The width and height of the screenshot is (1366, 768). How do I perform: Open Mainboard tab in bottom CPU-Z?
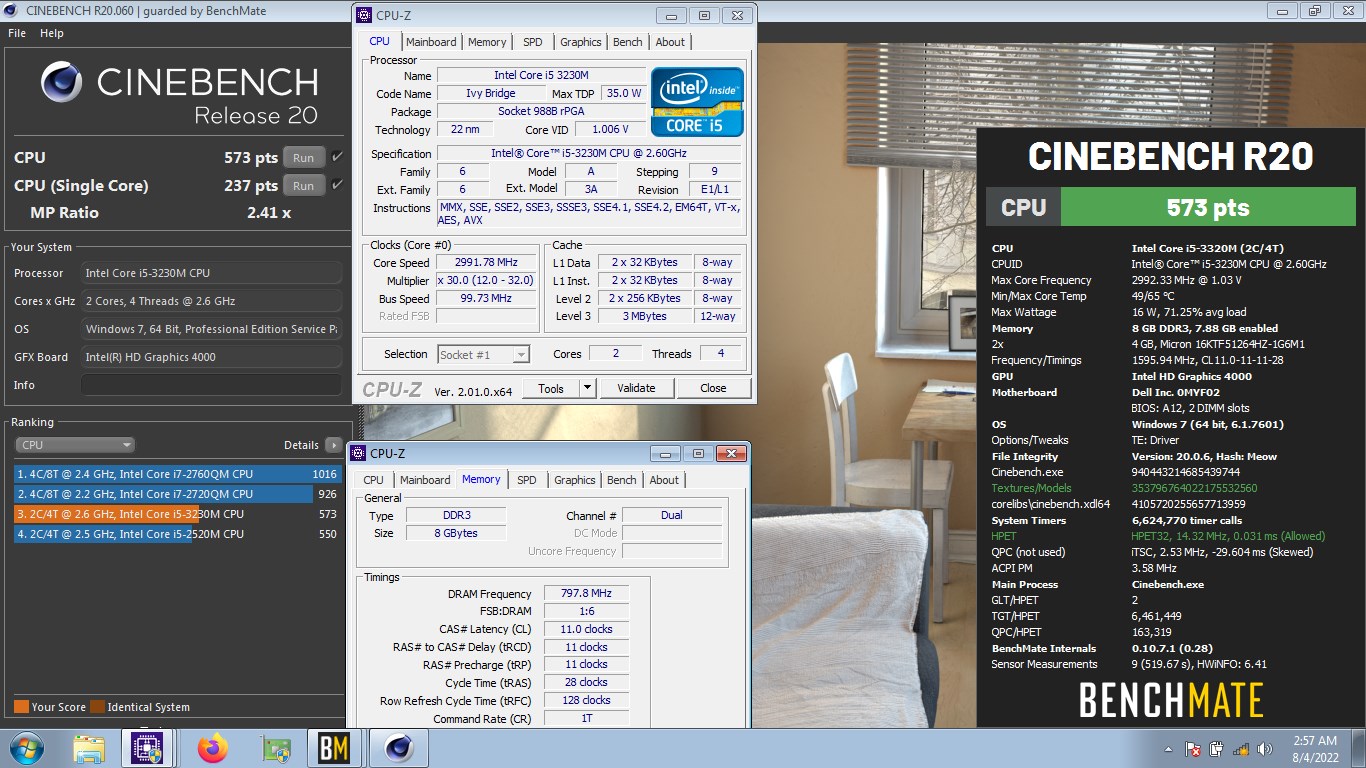[425, 480]
